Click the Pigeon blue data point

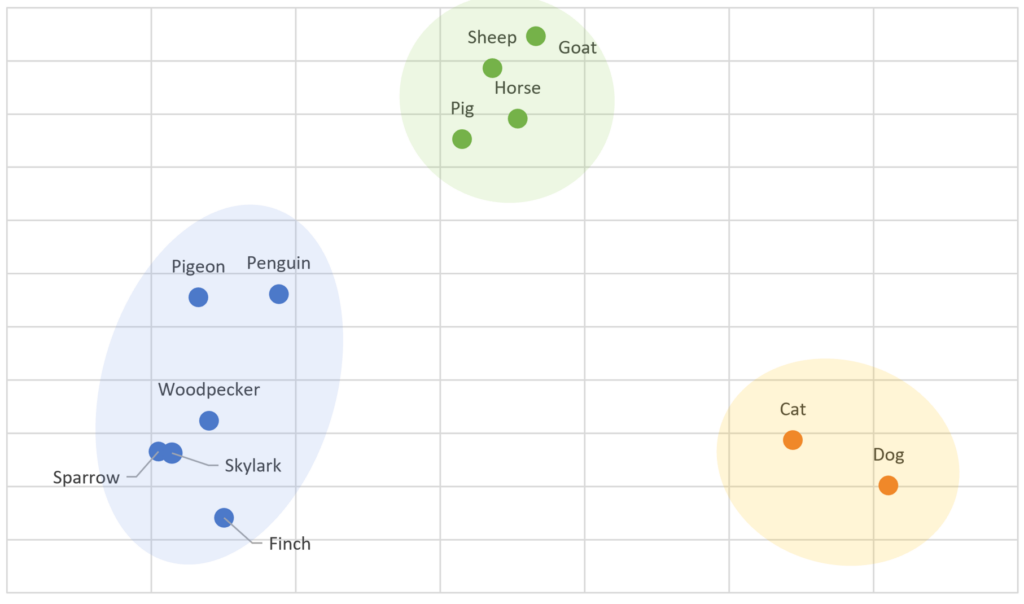pos(198,298)
